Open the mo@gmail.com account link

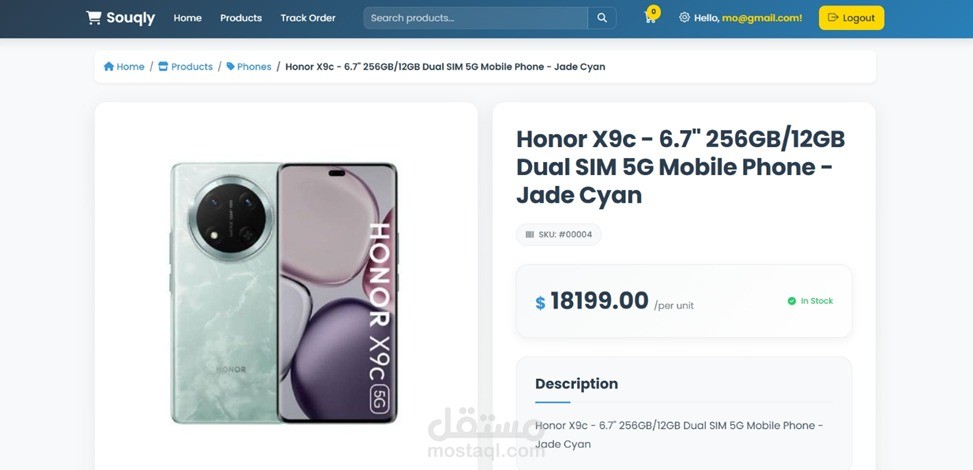[762, 18]
